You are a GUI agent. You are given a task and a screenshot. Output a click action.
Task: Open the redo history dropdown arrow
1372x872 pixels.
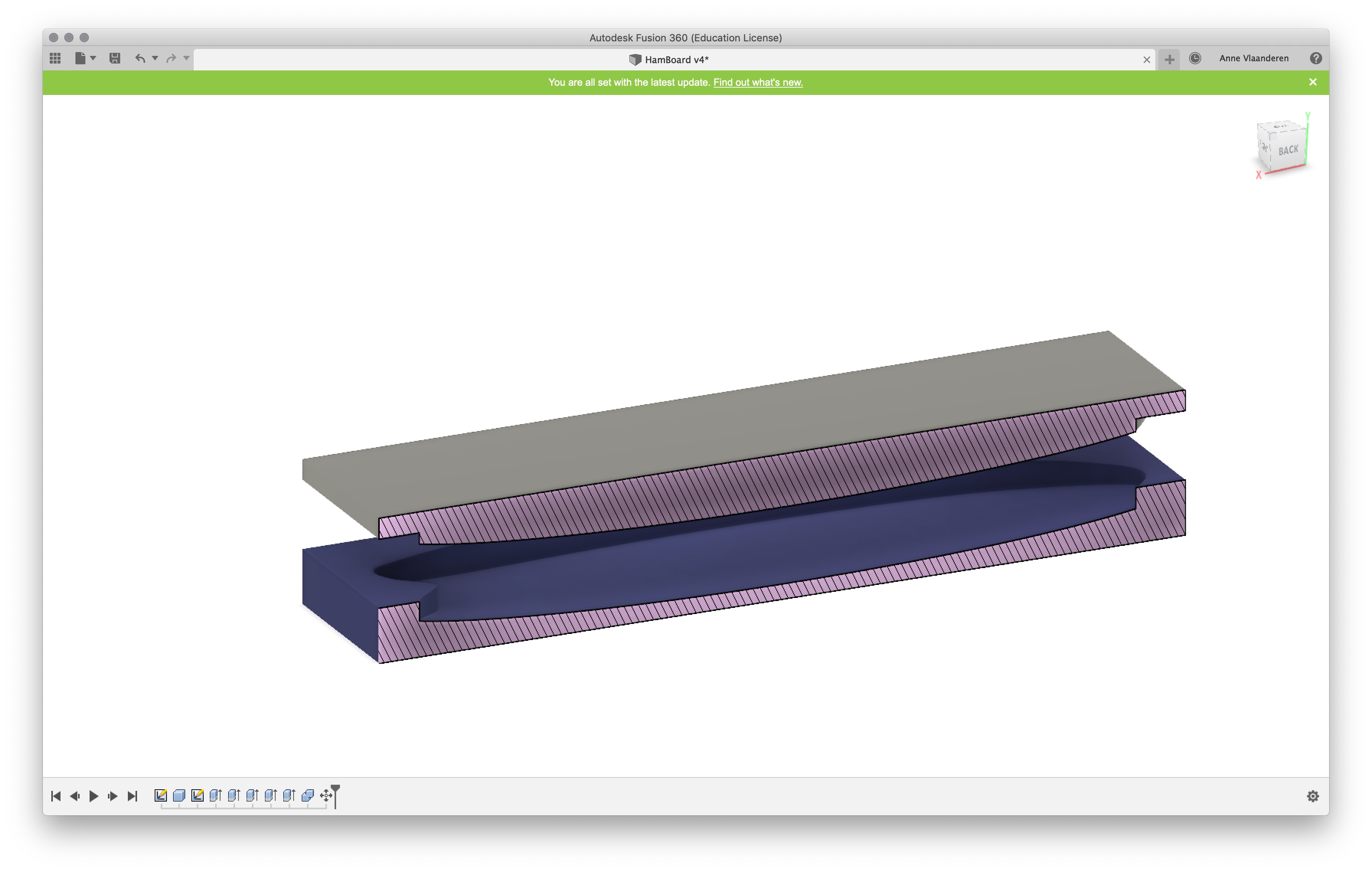[x=186, y=58]
